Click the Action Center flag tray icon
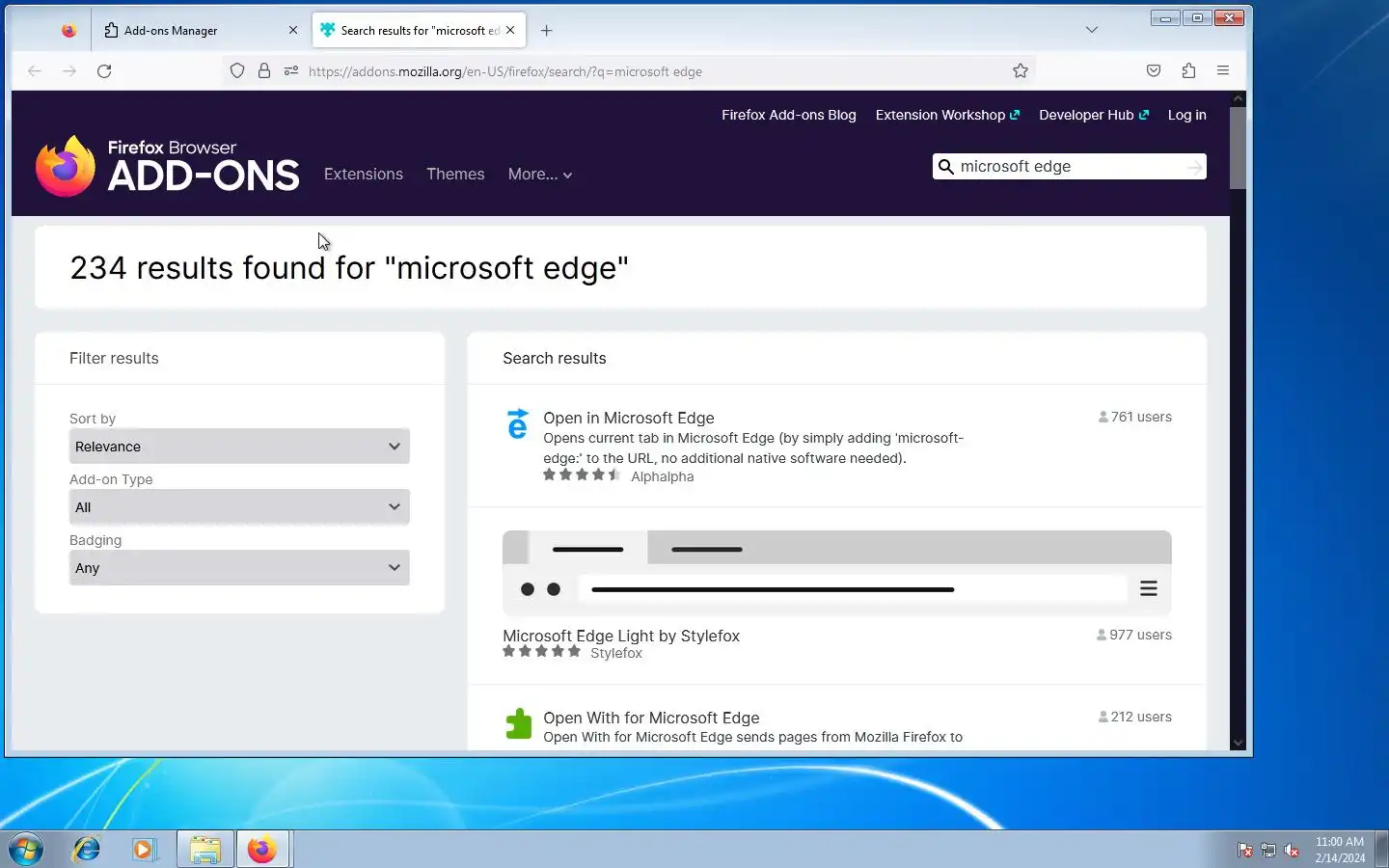Viewport: 1389px width, 868px height. pyautogui.click(x=1245, y=851)
